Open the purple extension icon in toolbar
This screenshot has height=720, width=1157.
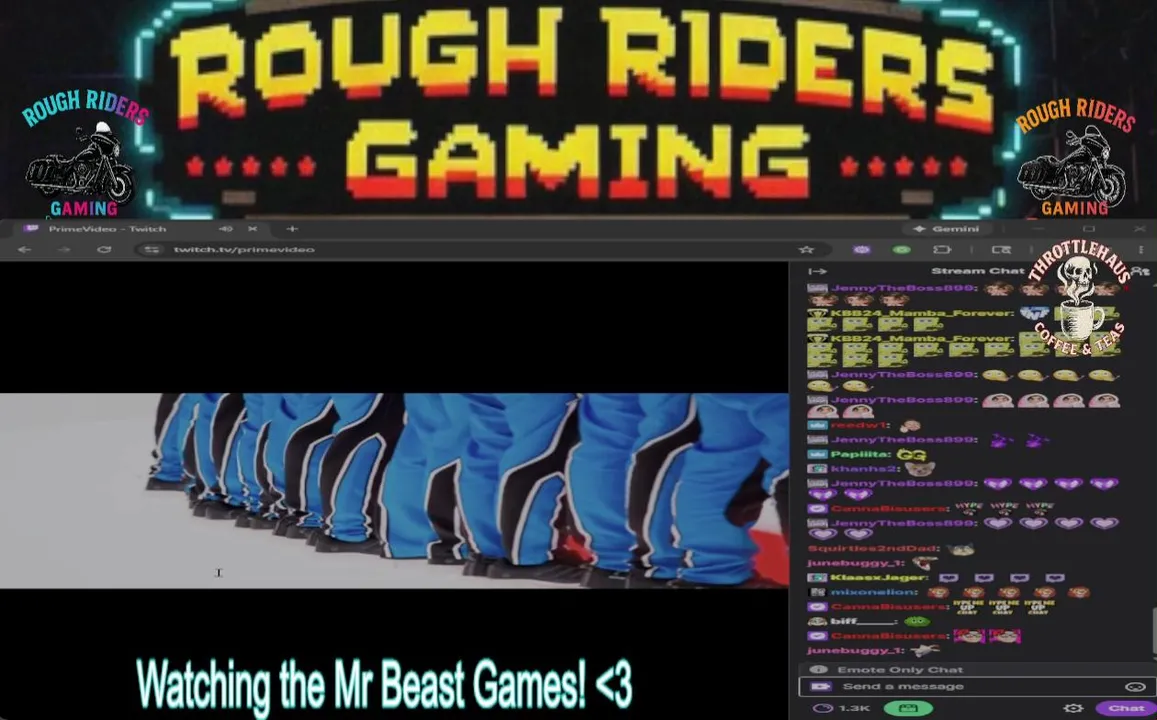point(862,250)
